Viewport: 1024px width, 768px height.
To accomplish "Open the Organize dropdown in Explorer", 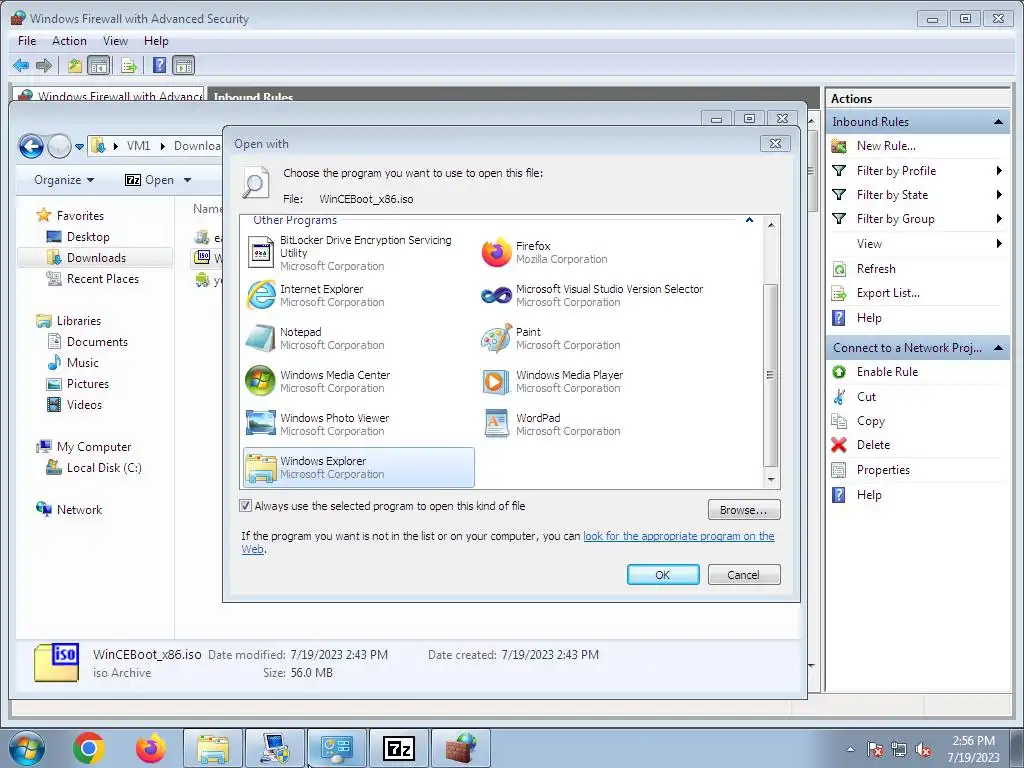I will [64, 180].
